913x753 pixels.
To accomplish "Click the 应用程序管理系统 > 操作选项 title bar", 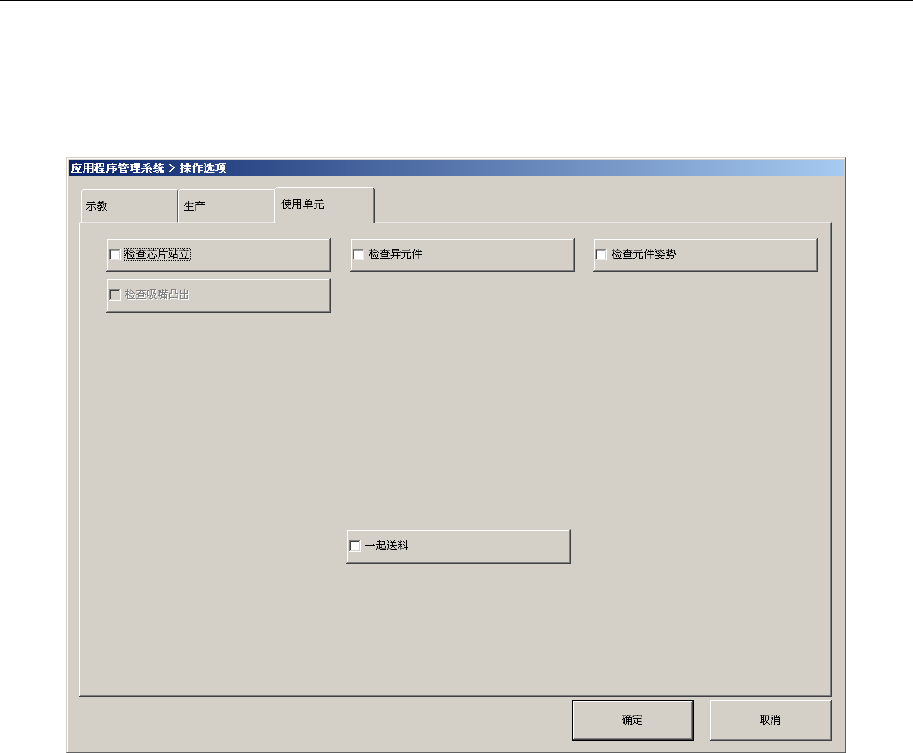I will click(x=456, y=168).
